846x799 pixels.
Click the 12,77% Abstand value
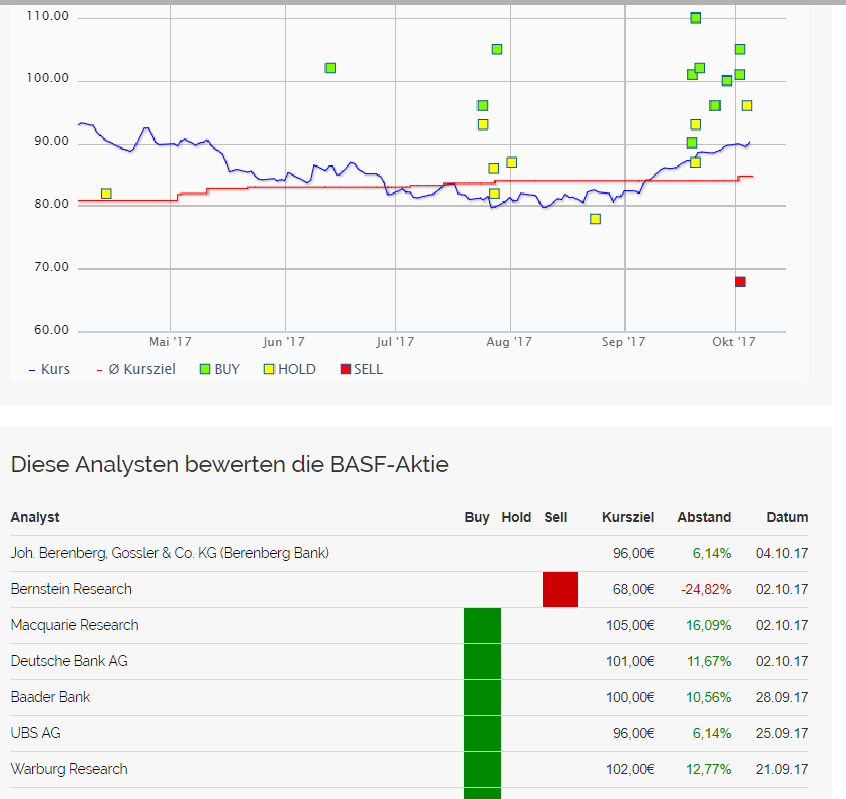(x=708, y=769)
